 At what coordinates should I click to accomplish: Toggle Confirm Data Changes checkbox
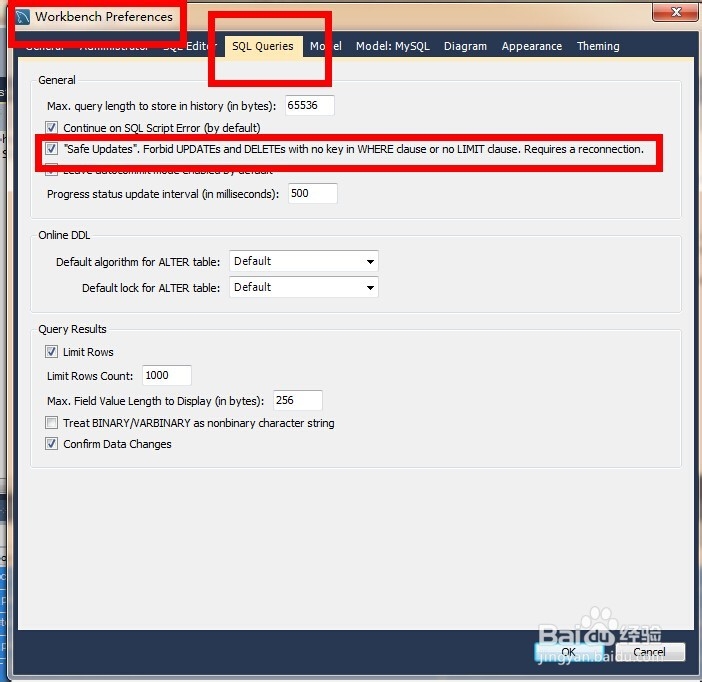pos(51,444)
